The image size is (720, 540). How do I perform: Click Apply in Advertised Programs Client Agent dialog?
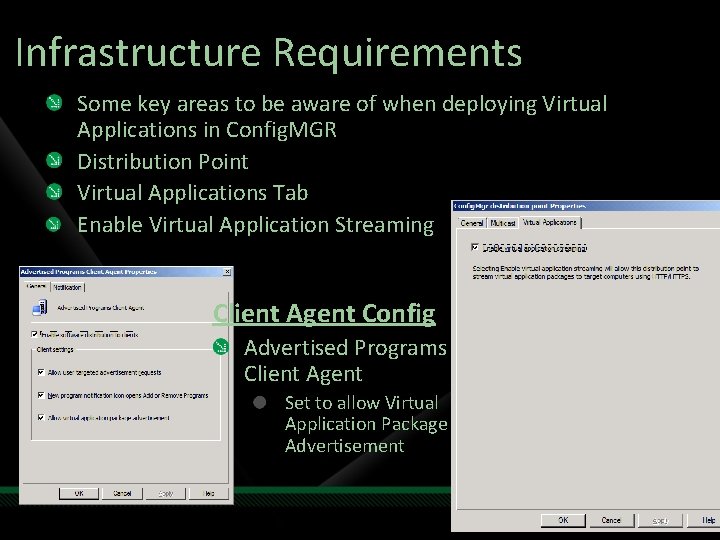[165, 494]
